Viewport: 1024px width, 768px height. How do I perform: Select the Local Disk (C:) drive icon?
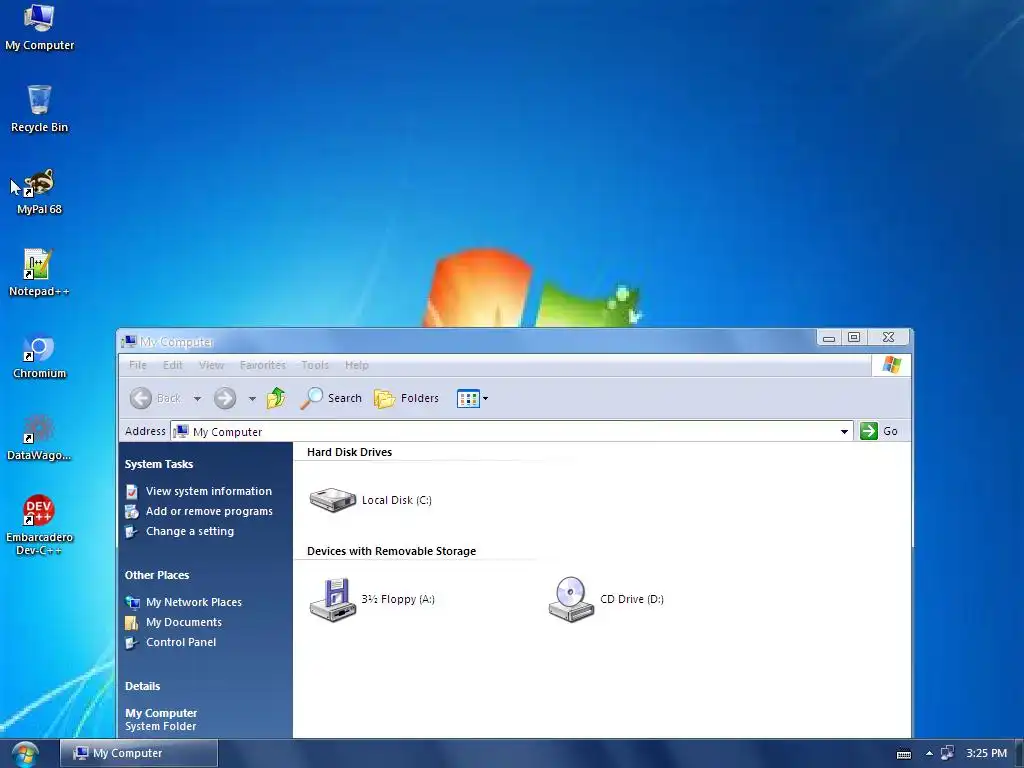click(370, 500)
